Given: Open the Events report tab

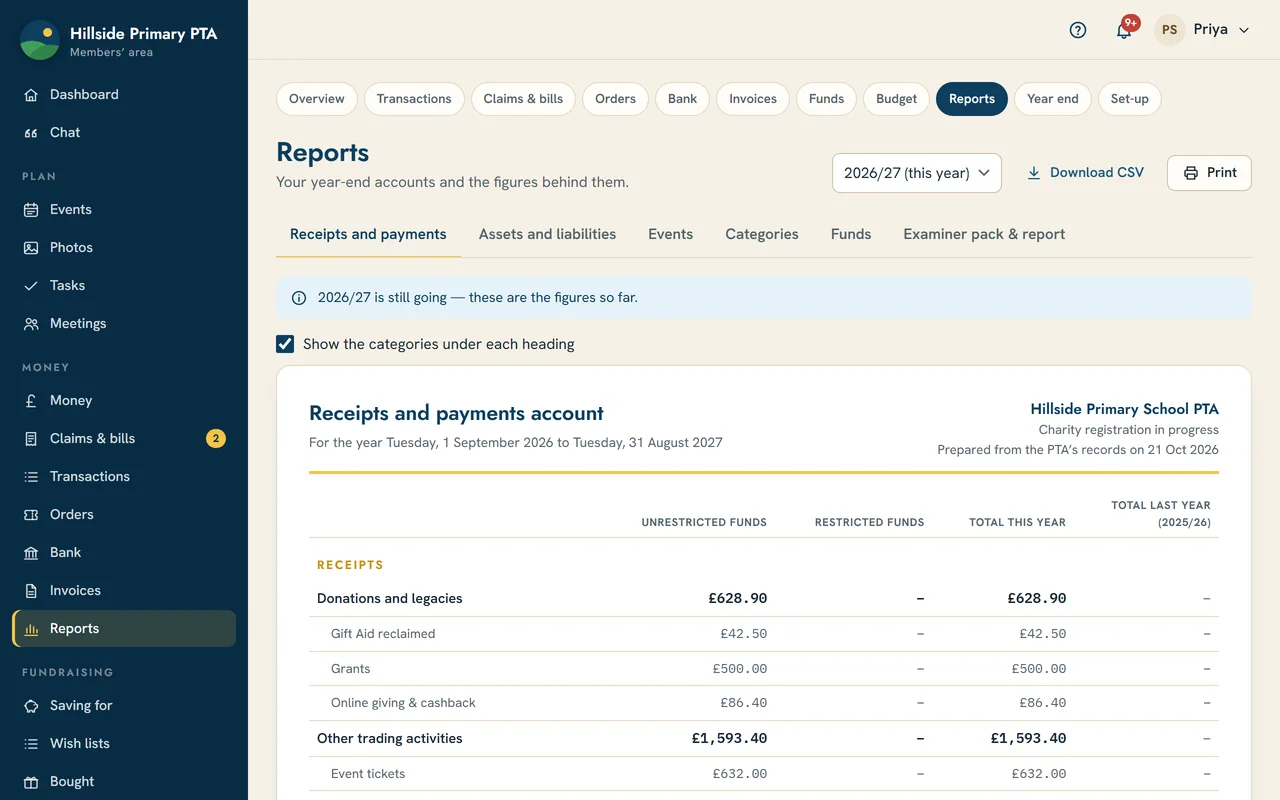Looking at the screenshot, I should (670, 234).
